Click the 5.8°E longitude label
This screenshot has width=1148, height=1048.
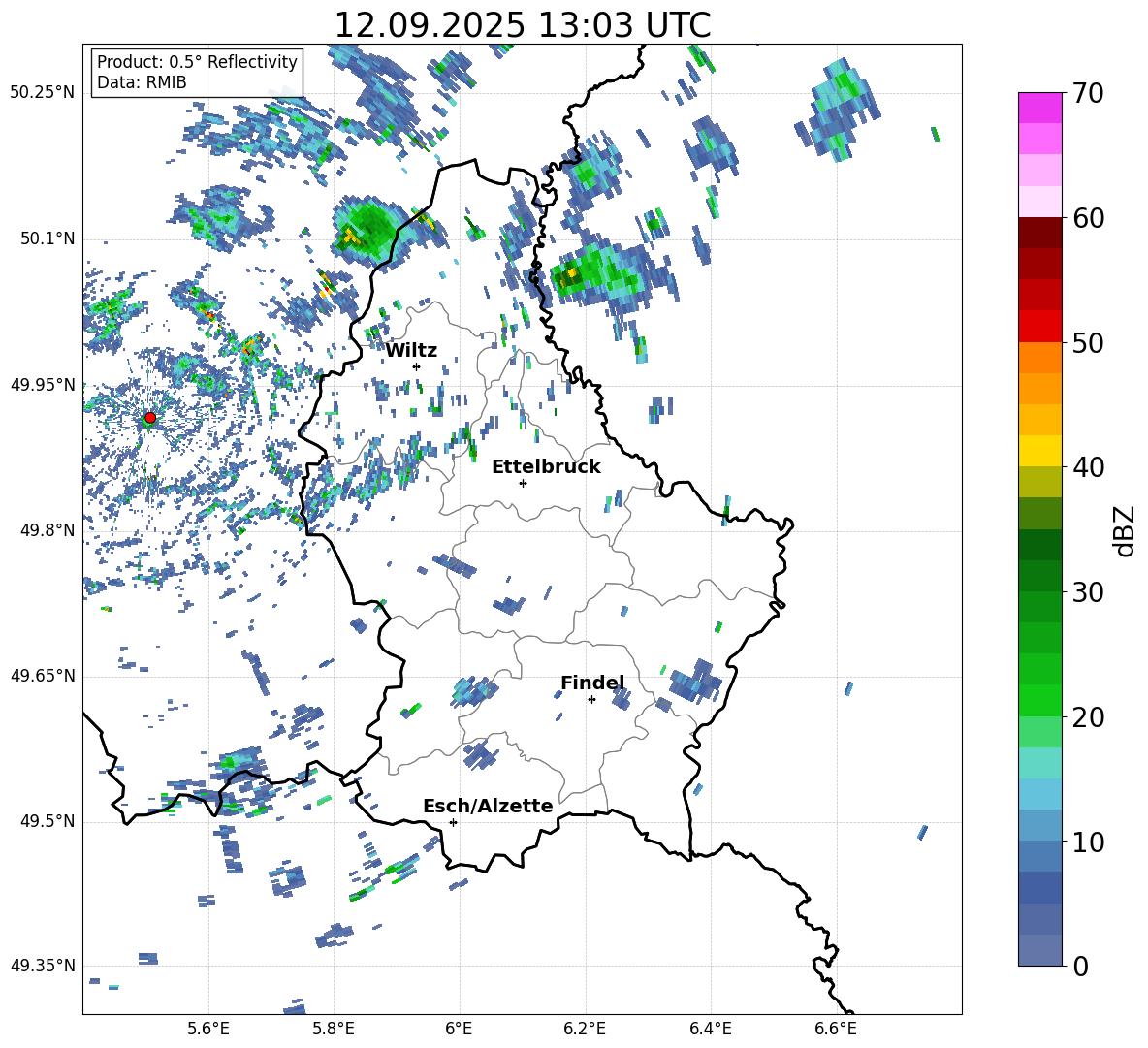(x=334, y=1029)
